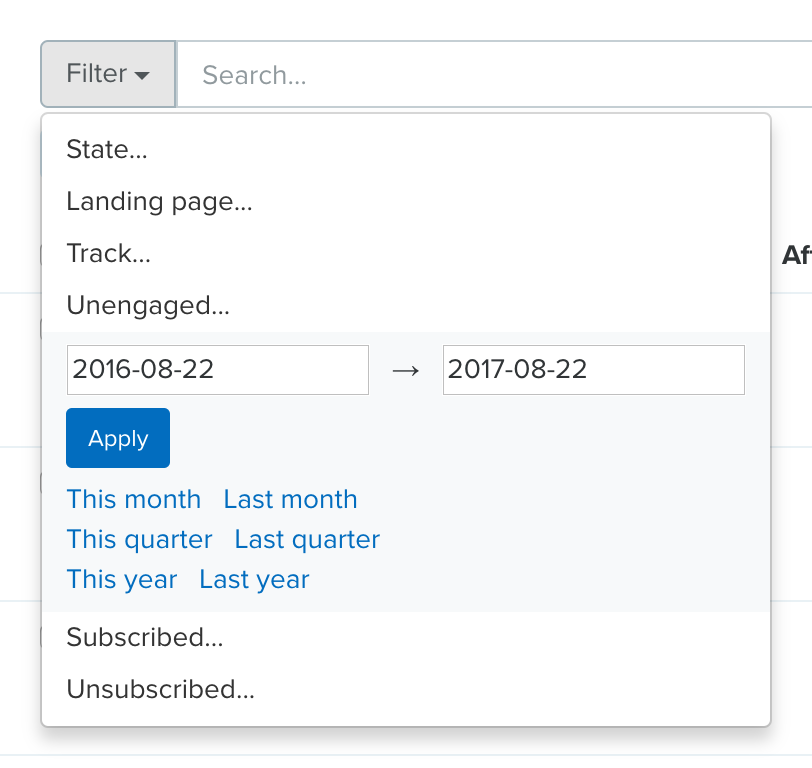Pick the Last month shortcut

(x=291, y=499)
